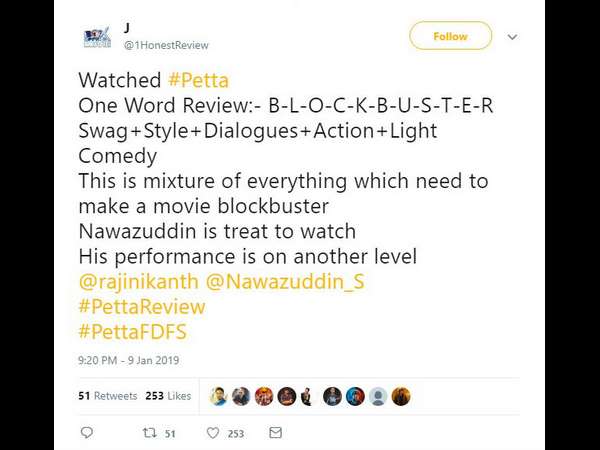Open the #PettaReview hashtag
This screenshot has height=450, width=600.
click(x=142, y=307)
